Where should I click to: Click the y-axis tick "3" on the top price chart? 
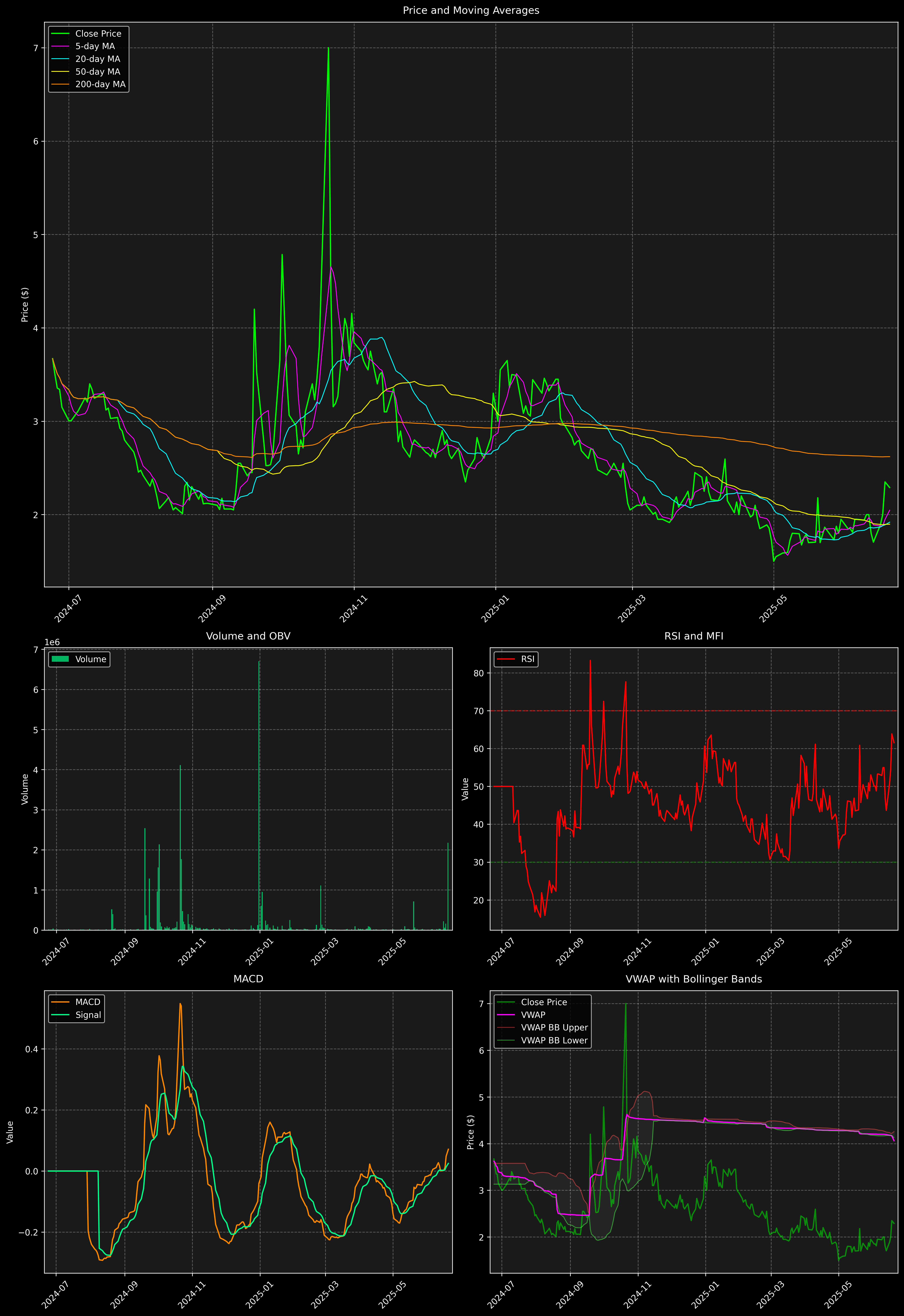[x=36, y=421]
